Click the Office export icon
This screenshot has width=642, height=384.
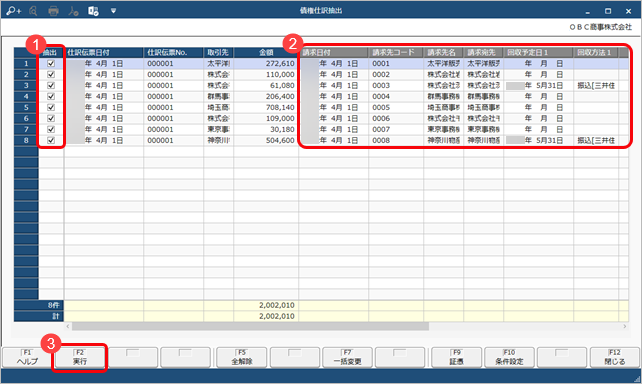93,11
